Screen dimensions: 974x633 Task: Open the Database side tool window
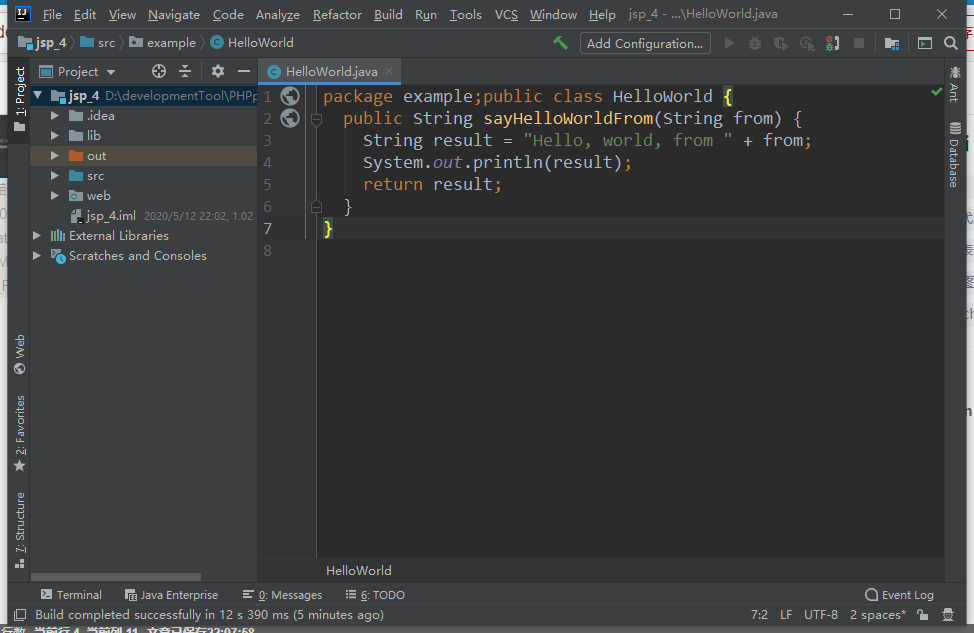(x=954, y=155)
